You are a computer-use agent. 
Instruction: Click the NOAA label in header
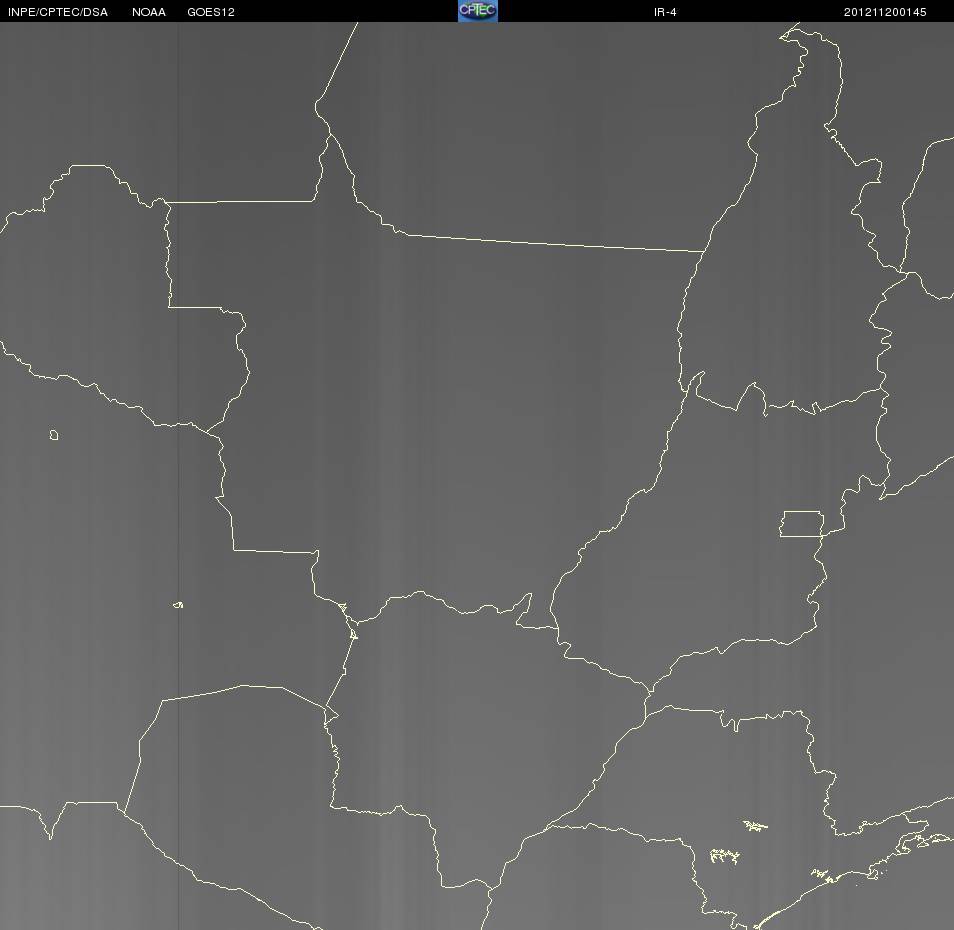148,12
